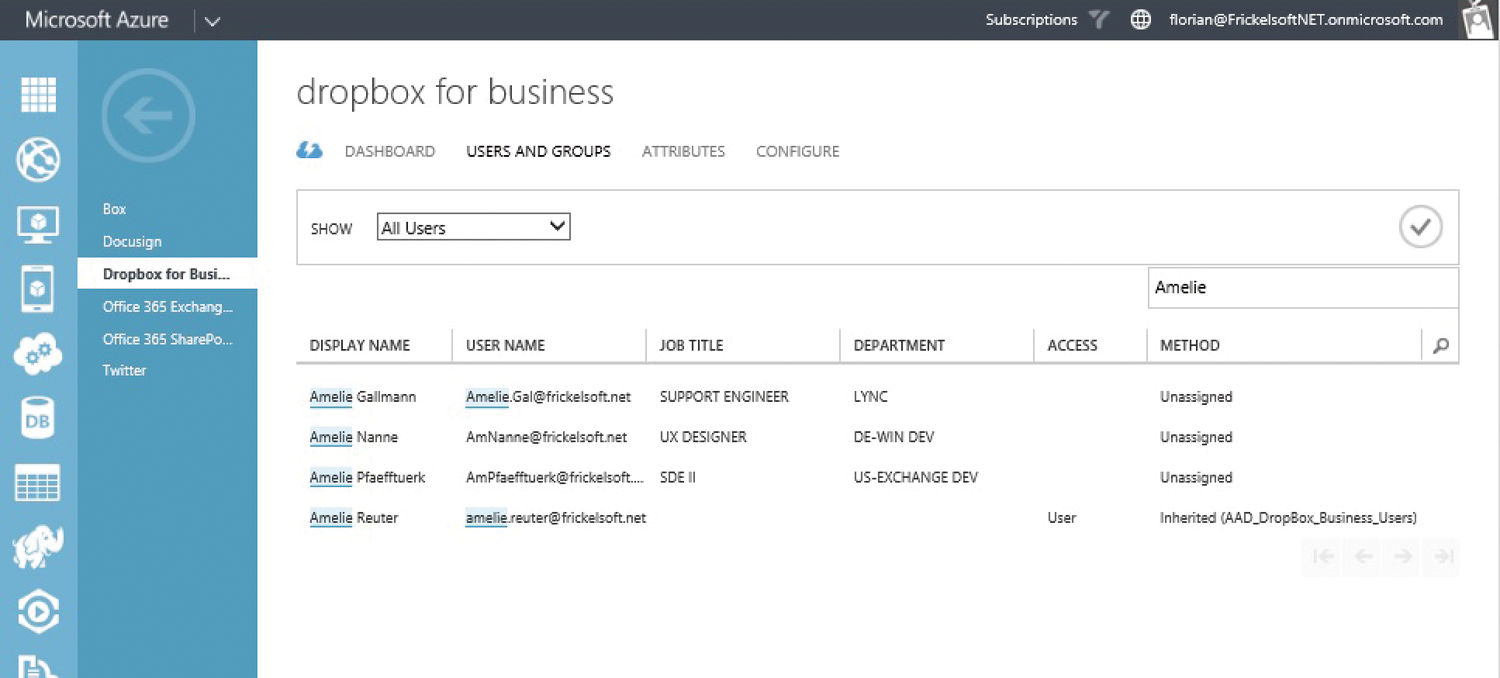Screen dimensions: 1500x678
Task: Go to first page pagination arrow
Action: click(1323, 557)
